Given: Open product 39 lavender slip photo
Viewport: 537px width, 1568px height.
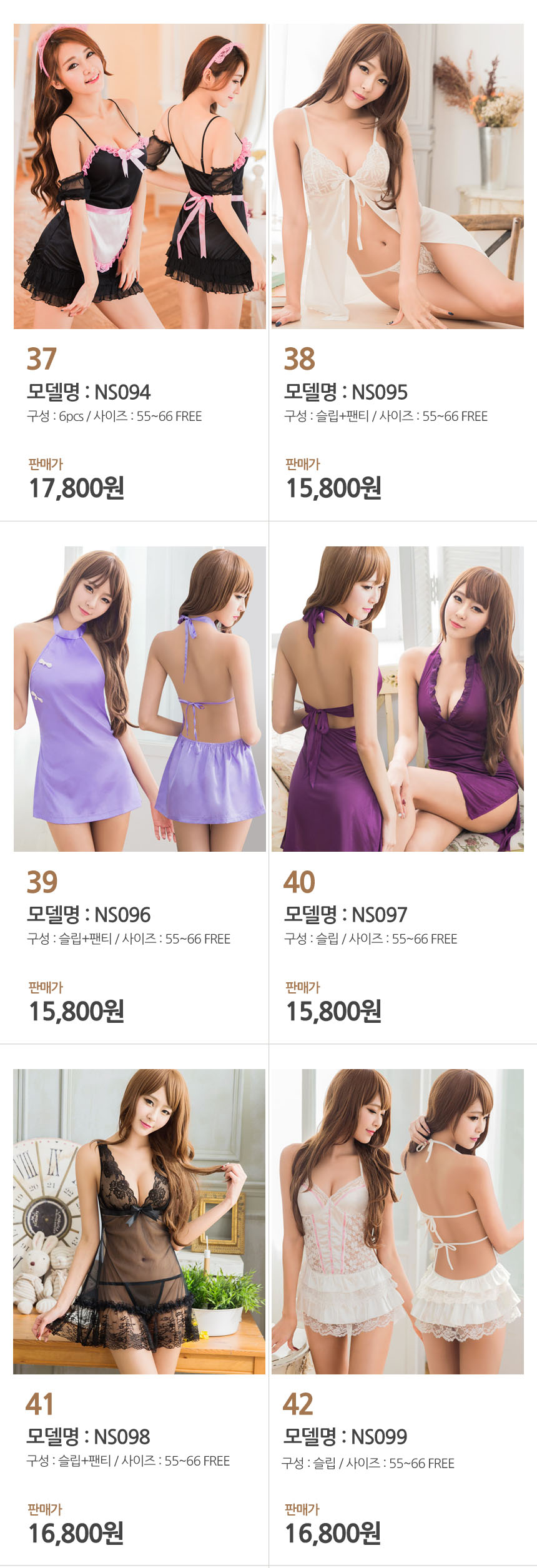Looking at the screenshot, I should coord(140,699).
